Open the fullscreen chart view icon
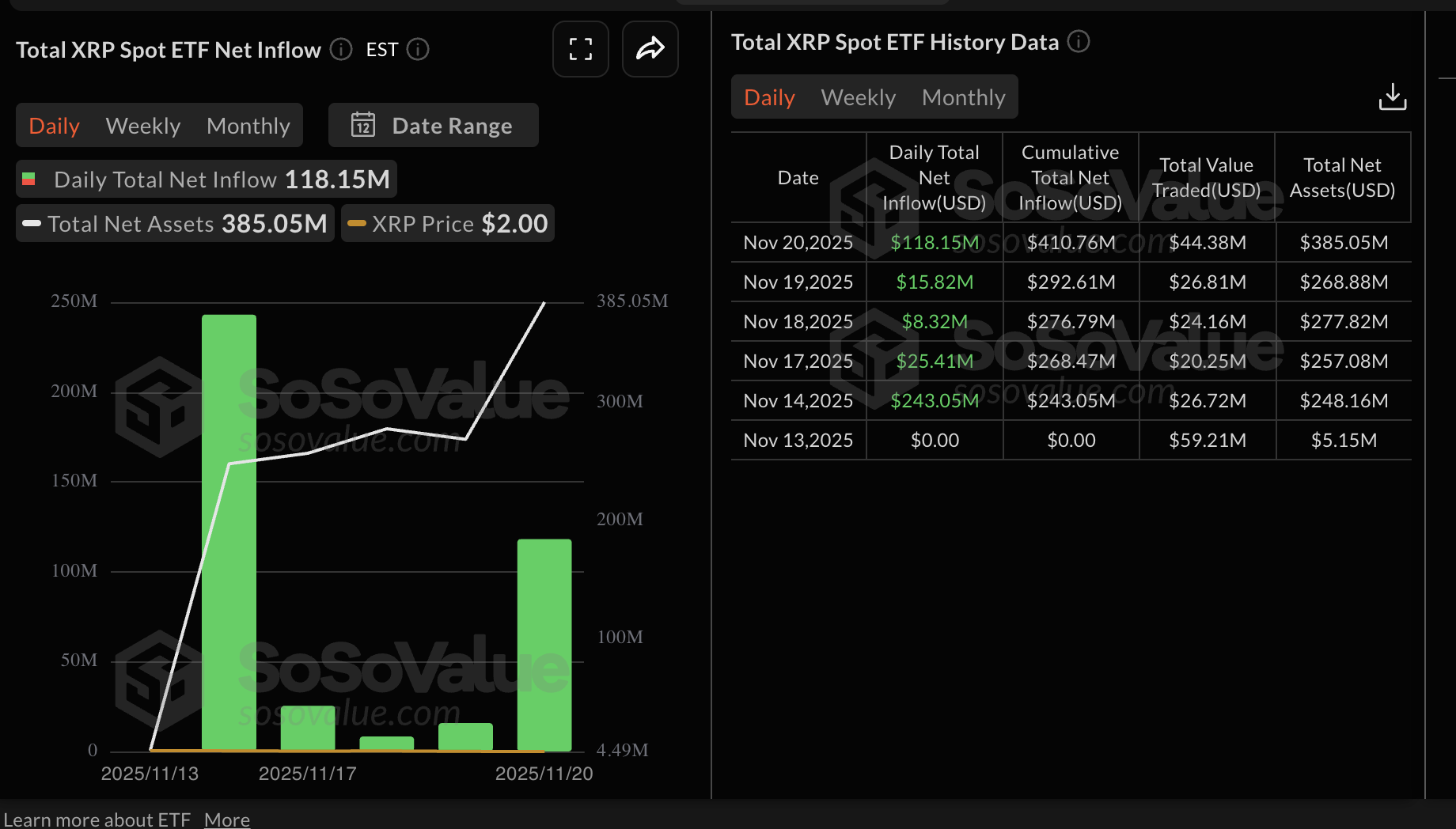 tap(580, 49)
